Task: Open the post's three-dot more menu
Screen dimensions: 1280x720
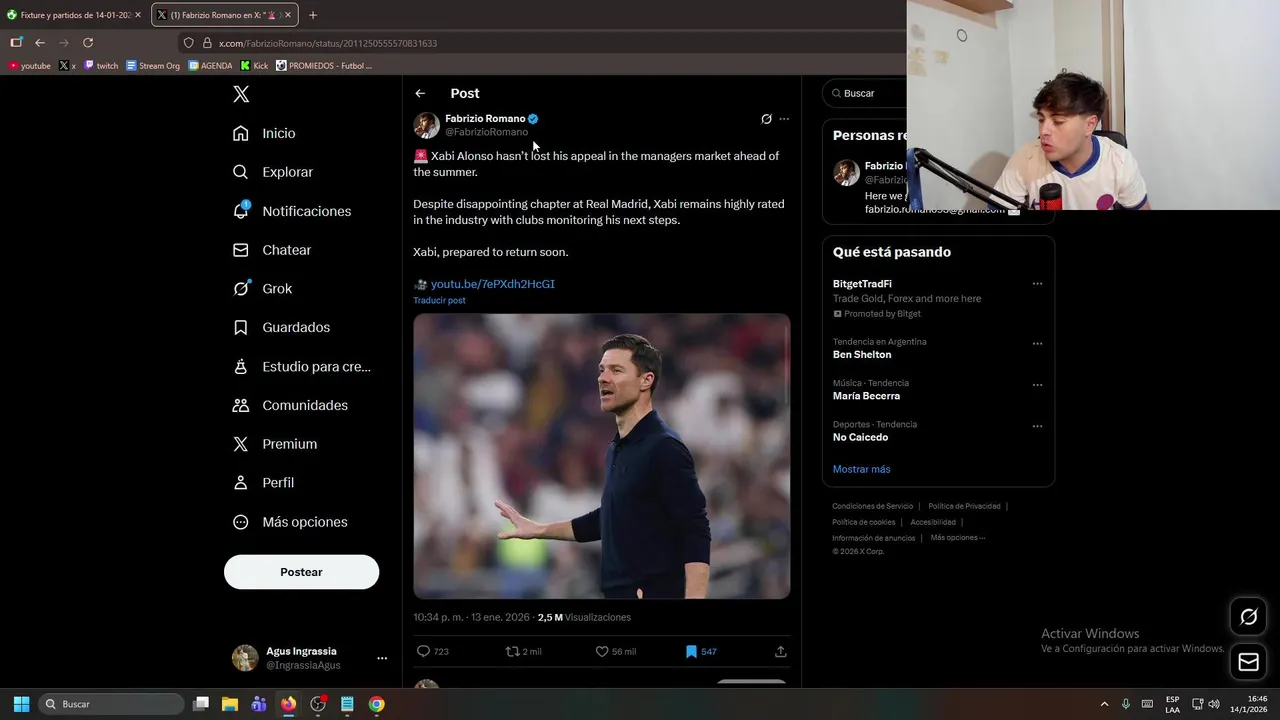Action: 784,119
